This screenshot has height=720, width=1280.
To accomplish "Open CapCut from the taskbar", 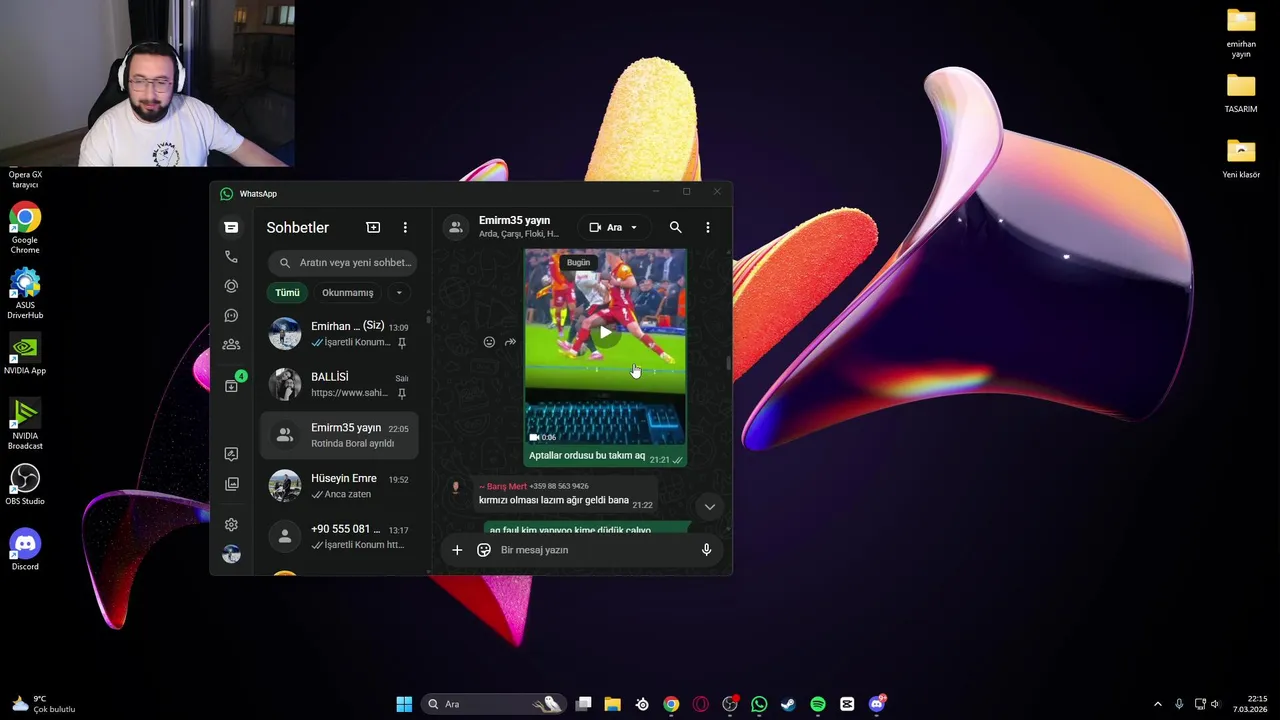I will pos(847,704).
